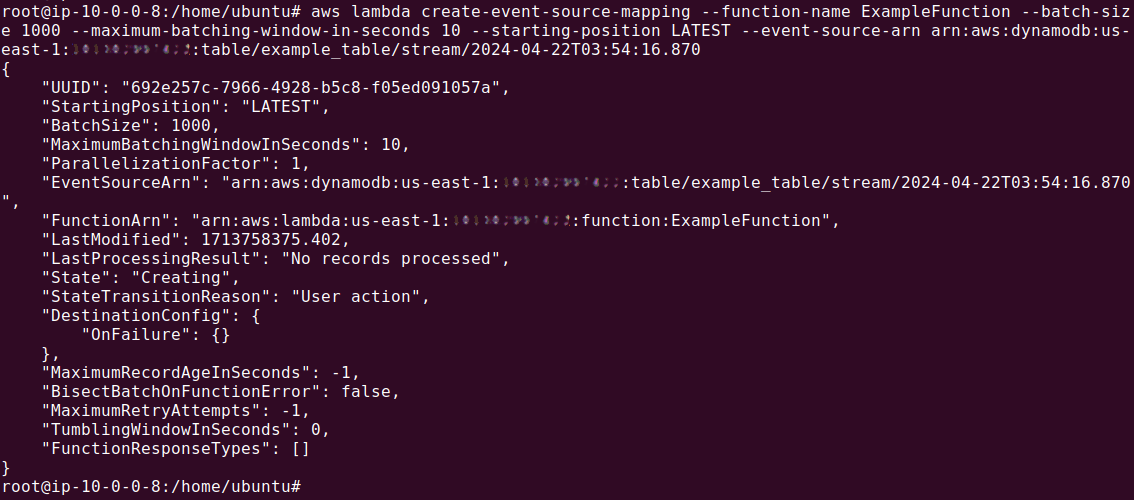1134x500 pixels.
Task: Select the MaximumBatchingWindowInSeconds key text
Action: (x=200, y=145)
